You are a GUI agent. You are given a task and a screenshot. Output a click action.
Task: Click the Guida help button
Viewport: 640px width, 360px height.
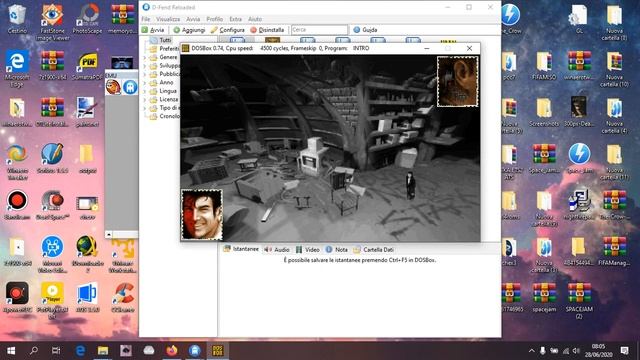(x=365, y=30)
